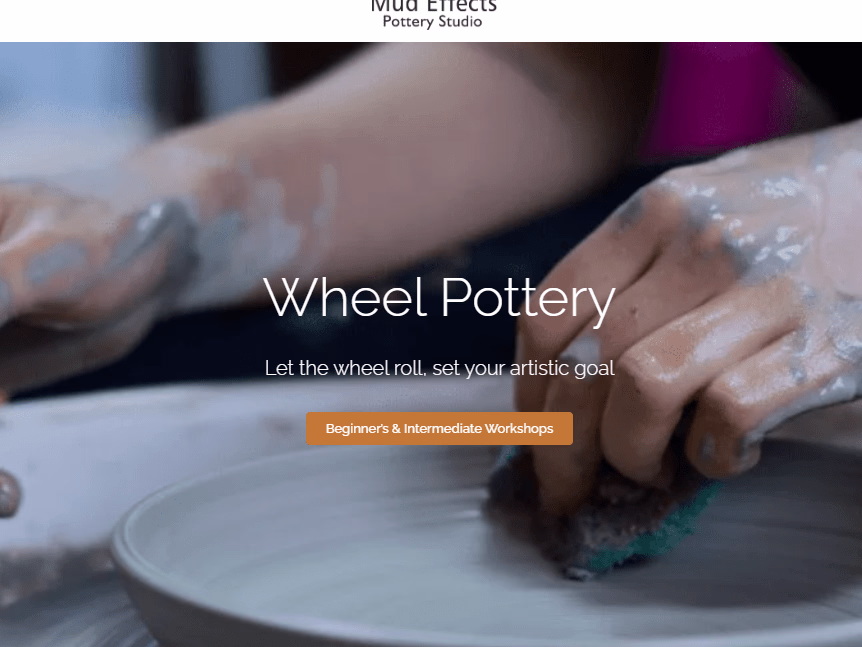This screenshot has width=862, height=647.
Task: Click the word 'Pottery' in the headline
Action: (528, 300)
